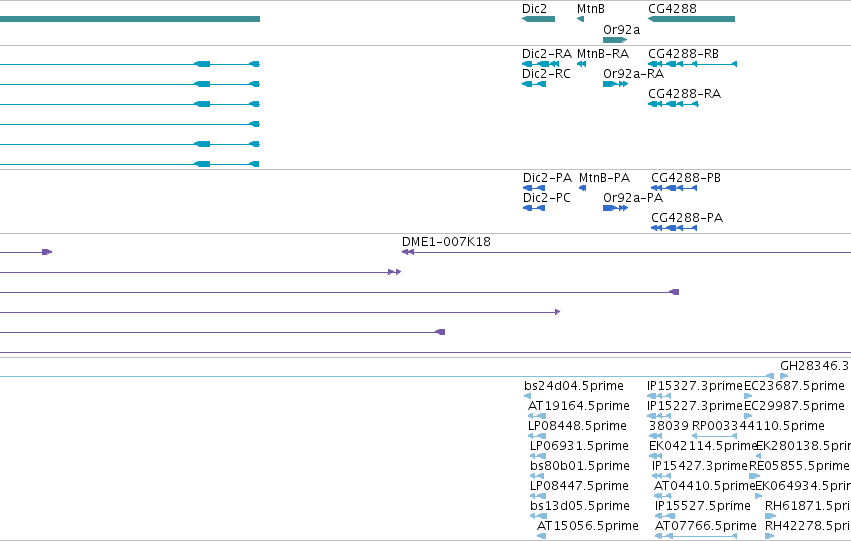
Task: Select the RE05855.5prime EST label
Action: (x=799, y=466)
